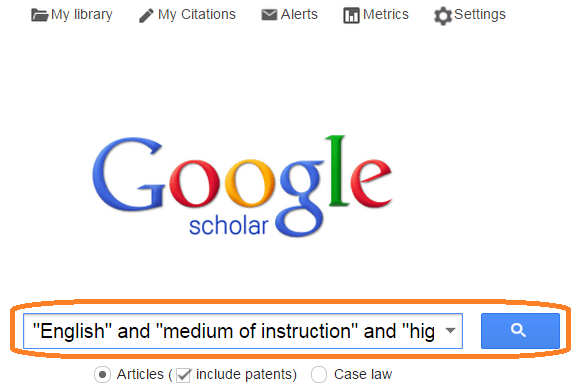Click the Alerts envelope icon
The width and height of the screenshot is (578, 392).
coord(269,15)
